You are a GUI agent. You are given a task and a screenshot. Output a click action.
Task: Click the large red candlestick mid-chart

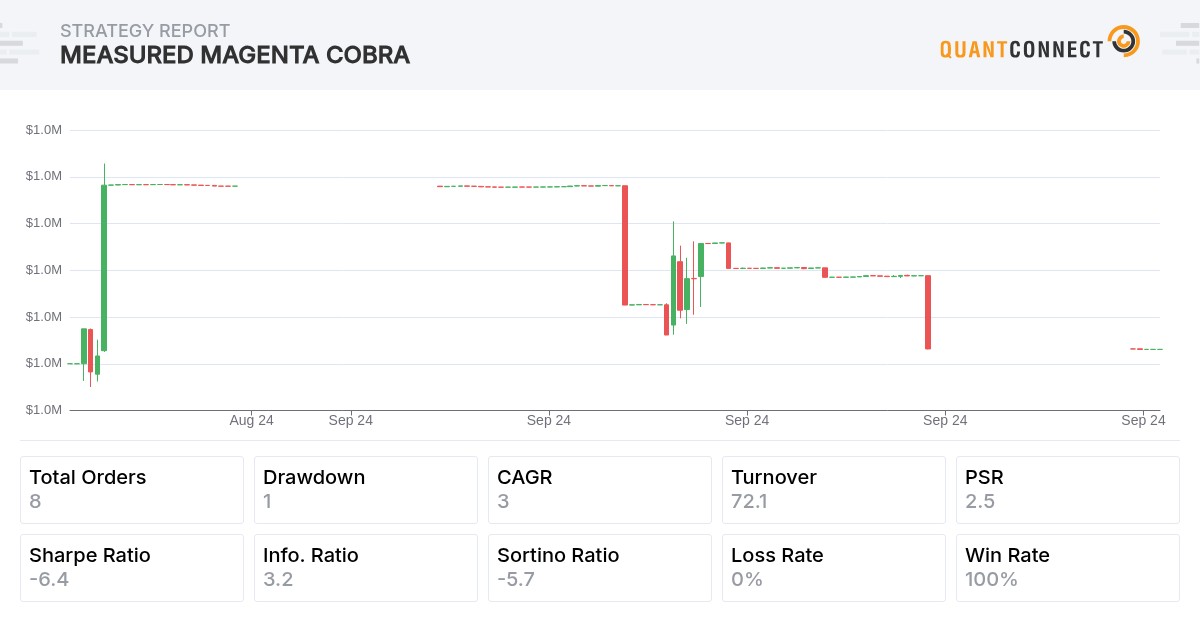pyautogui.click(x=625, y=245)
